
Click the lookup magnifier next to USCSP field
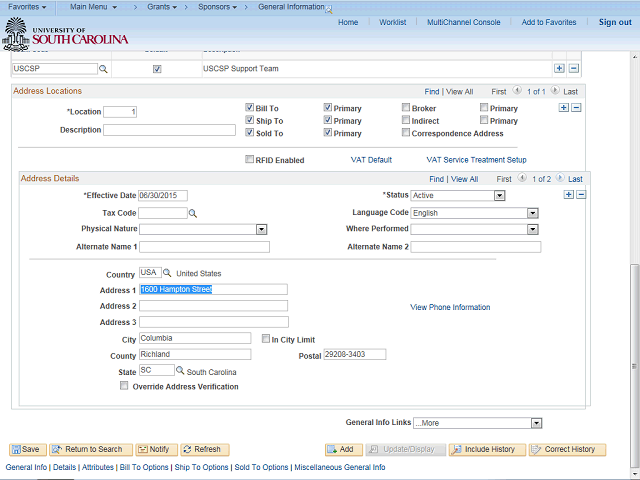pyautogui.click(x=103, y=69)
